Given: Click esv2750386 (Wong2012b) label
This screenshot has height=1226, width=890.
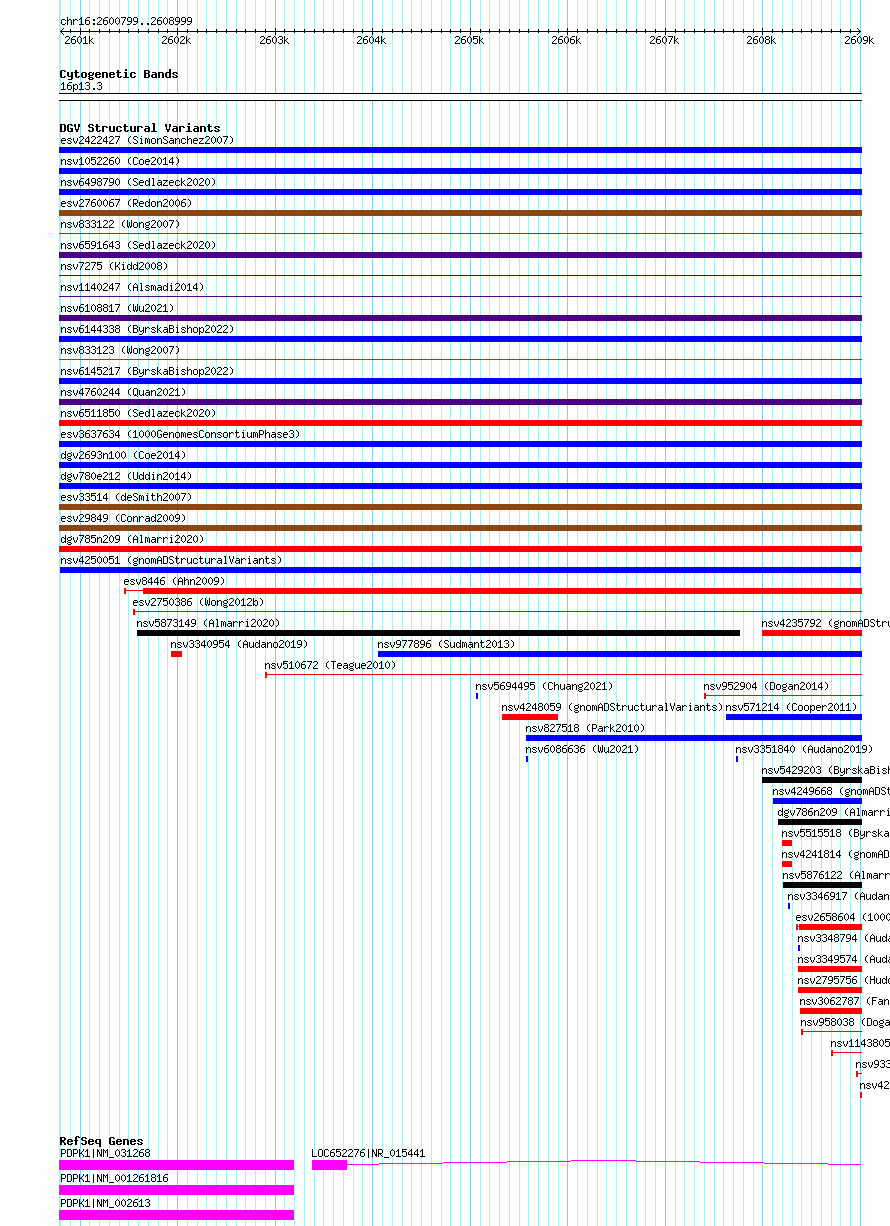Looking at the screenshot, I should [x=199, y=602].
